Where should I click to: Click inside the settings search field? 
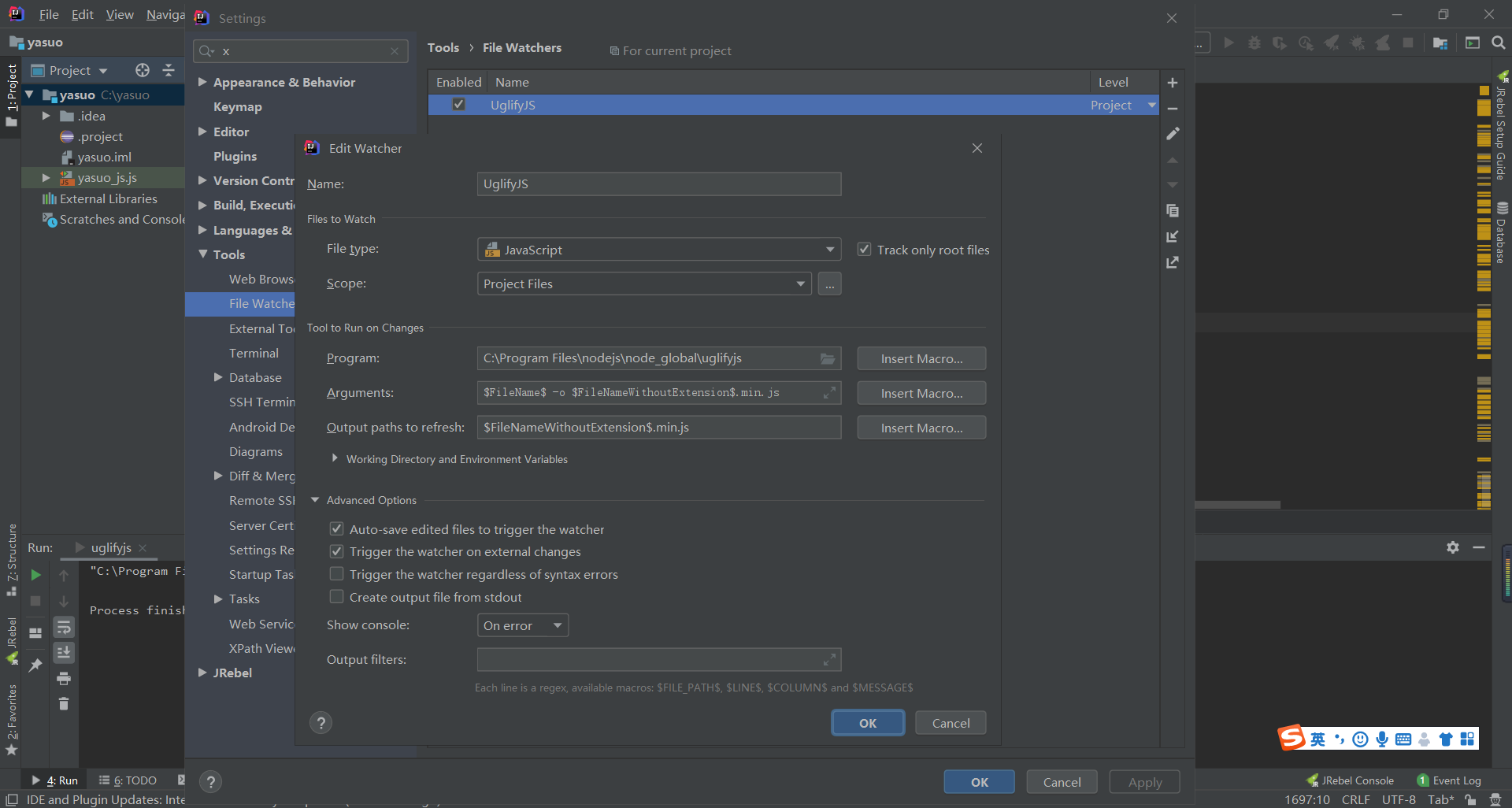(299, 50)
